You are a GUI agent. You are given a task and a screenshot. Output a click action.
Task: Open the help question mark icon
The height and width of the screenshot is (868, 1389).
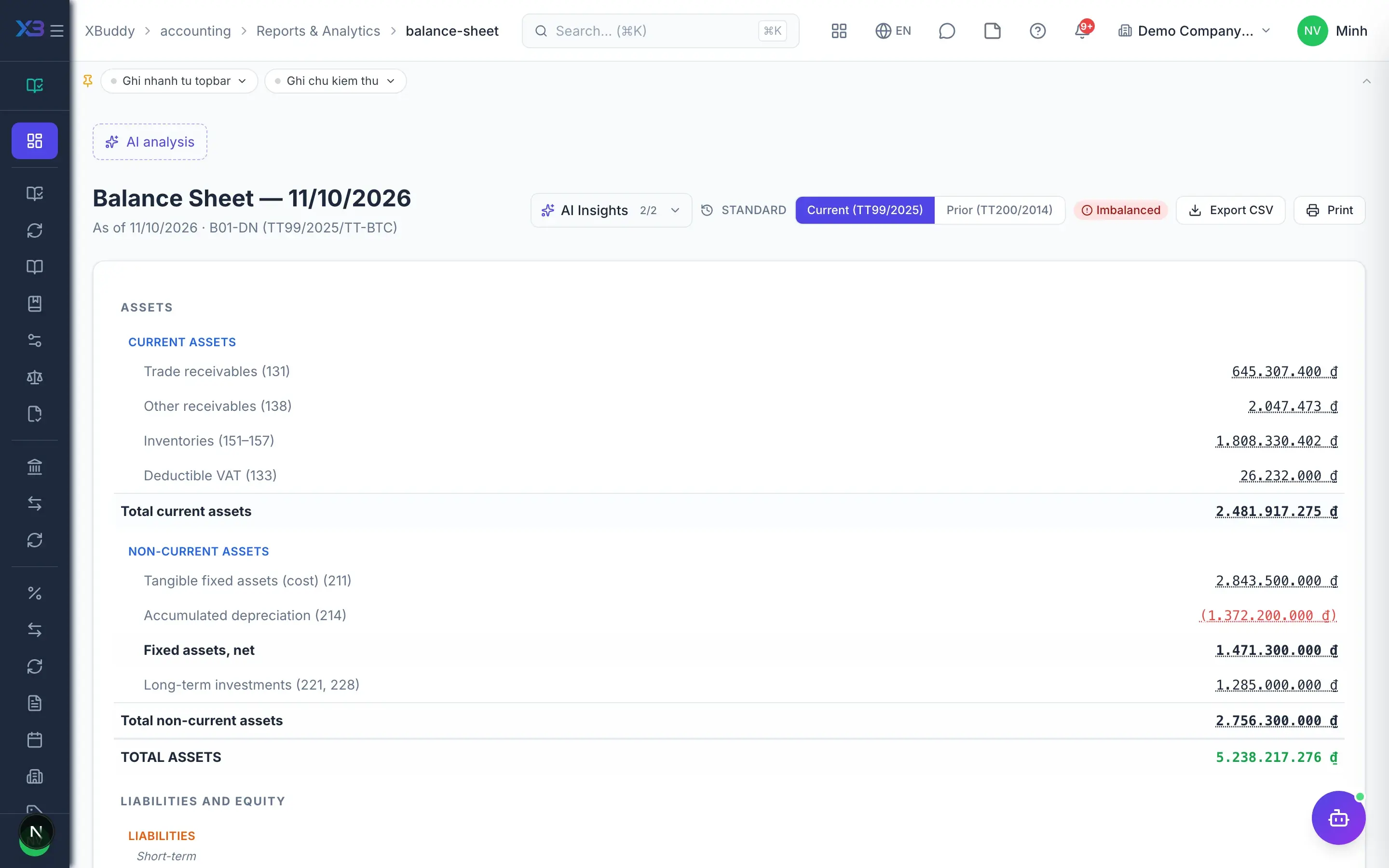[x=1037, y=31]
